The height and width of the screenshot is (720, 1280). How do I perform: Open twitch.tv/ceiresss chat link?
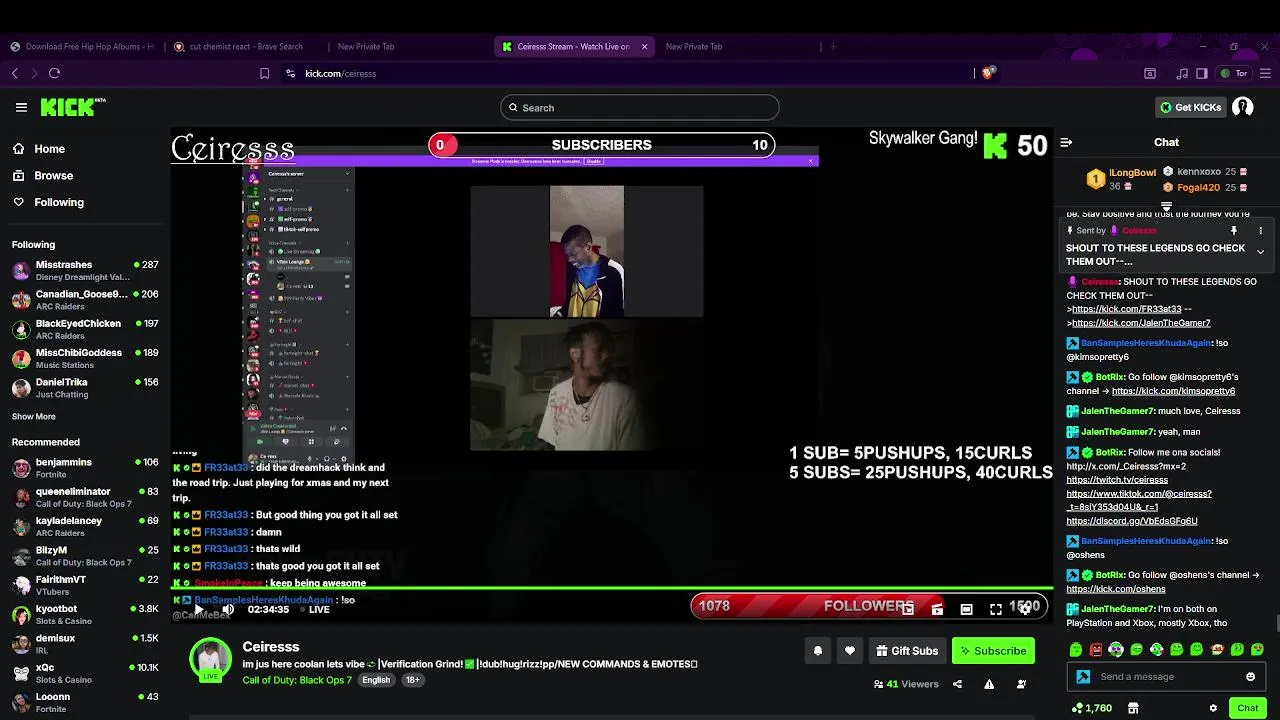[1117, 480]
